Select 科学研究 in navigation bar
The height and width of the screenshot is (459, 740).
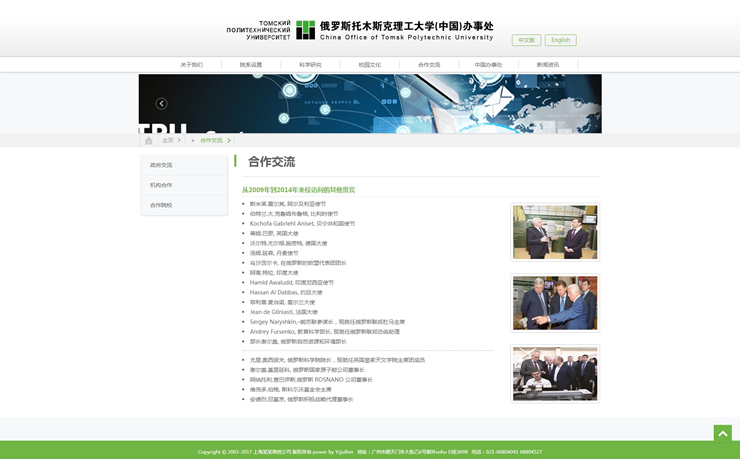(x=310, y=65)
